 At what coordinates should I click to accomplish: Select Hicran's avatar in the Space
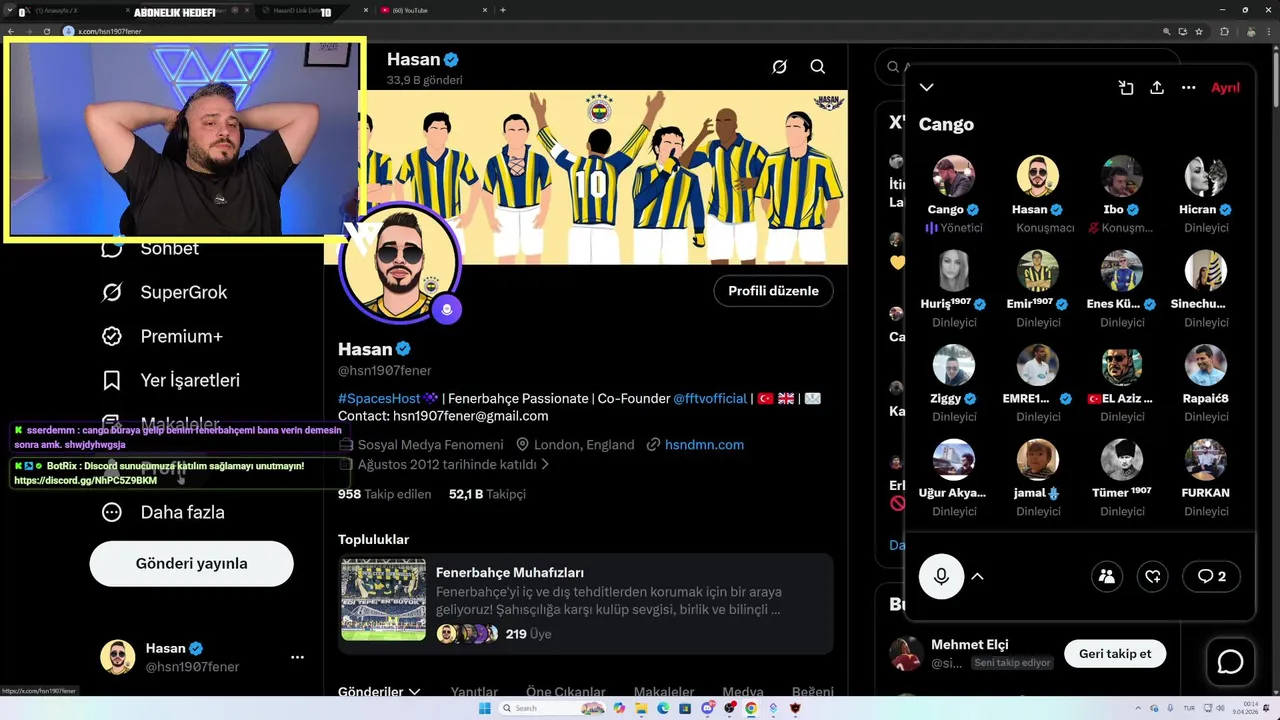1206,176
